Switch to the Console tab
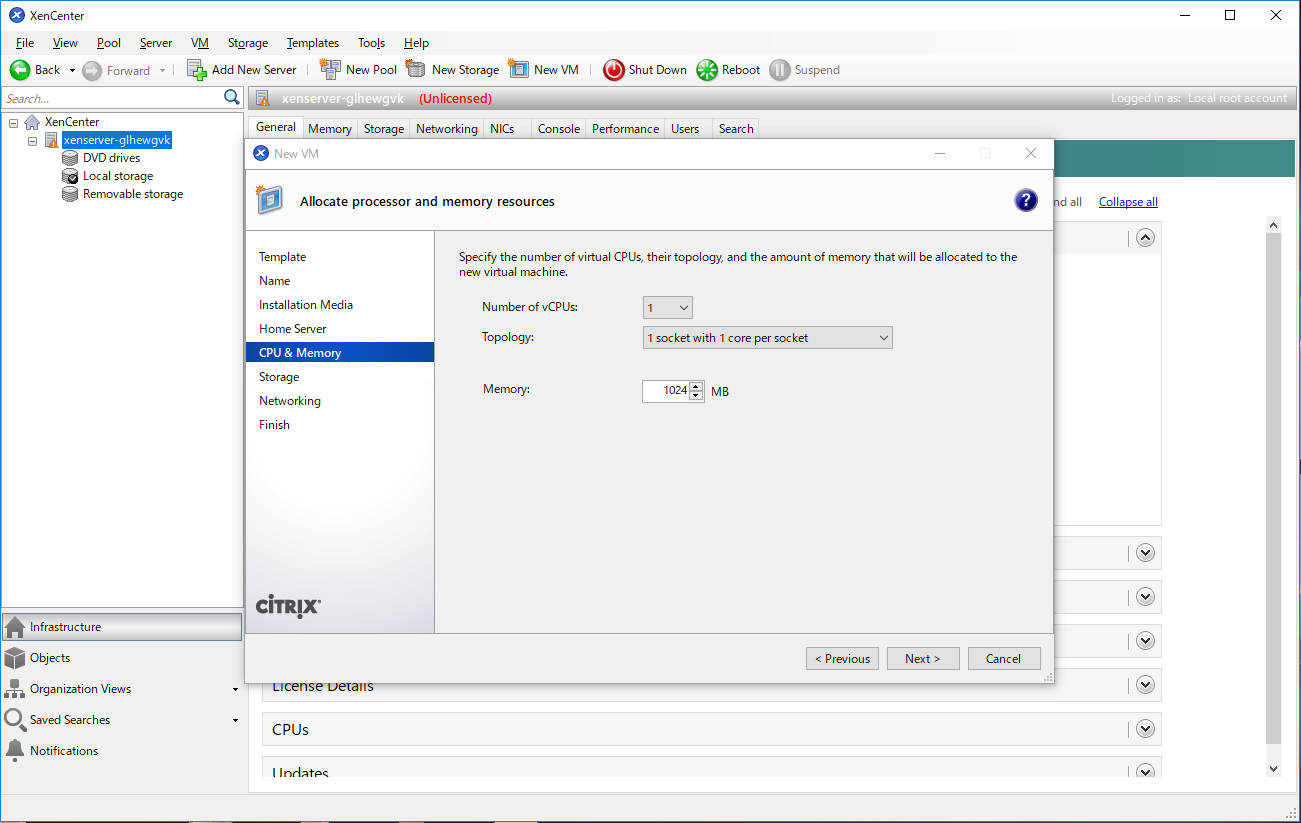Viewport: 1301px width, 823px height. 558,129
